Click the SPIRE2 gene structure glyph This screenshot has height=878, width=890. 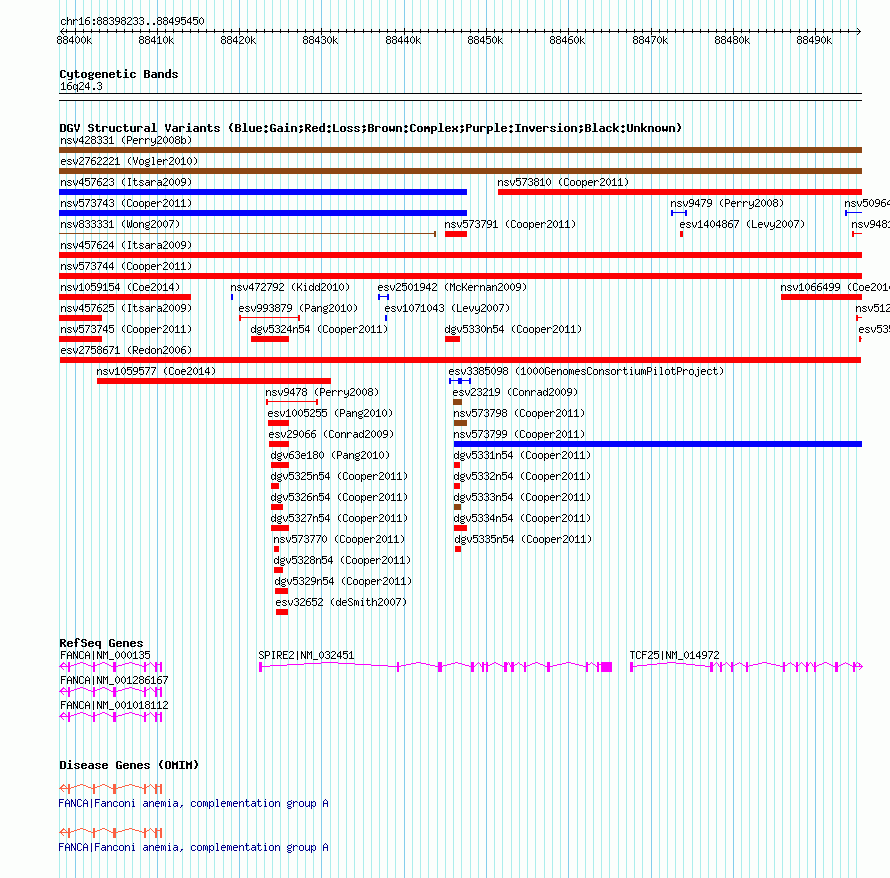click(x=435, y=666)
